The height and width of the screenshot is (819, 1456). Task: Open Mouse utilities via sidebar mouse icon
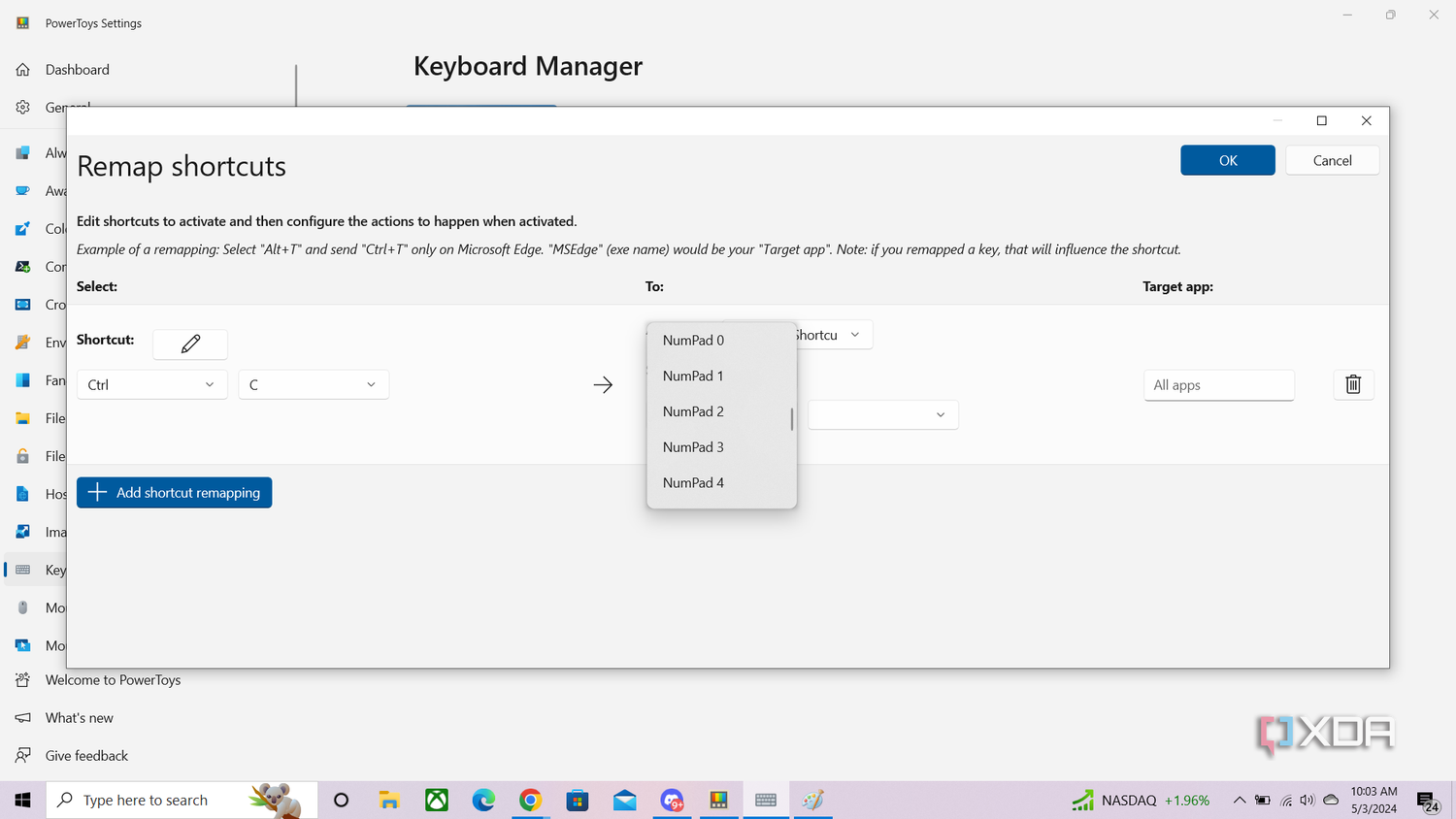coord(23,607)
